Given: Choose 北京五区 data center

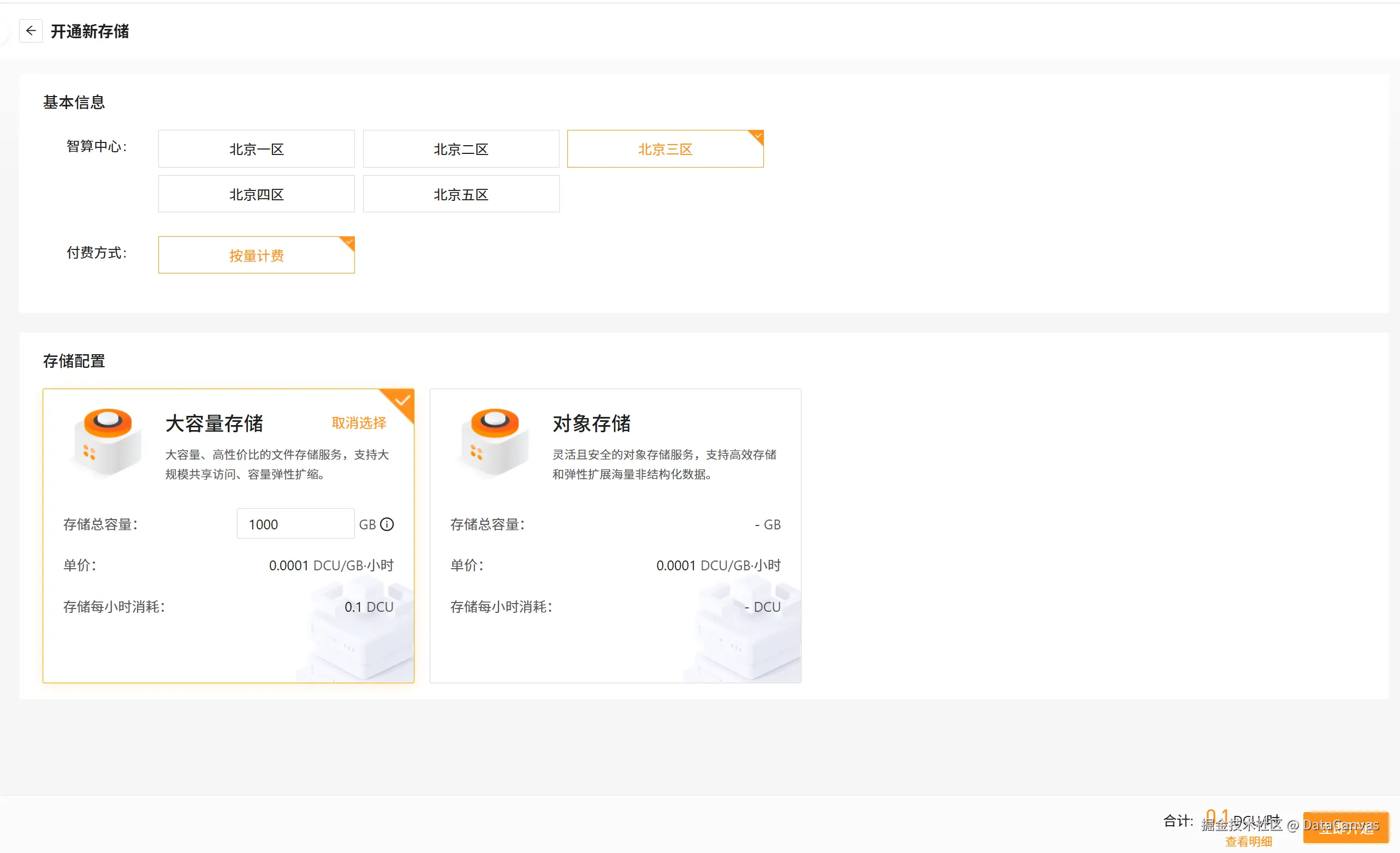Looking at the screenshot, I should point(461,194).
